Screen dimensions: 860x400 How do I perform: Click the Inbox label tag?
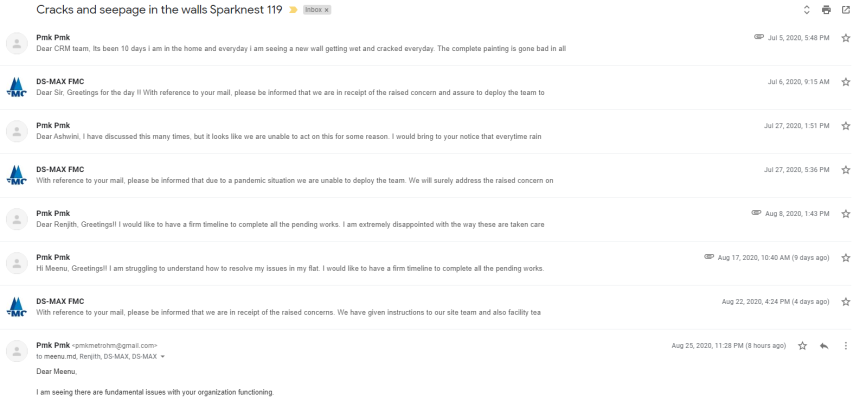(312, 10)
